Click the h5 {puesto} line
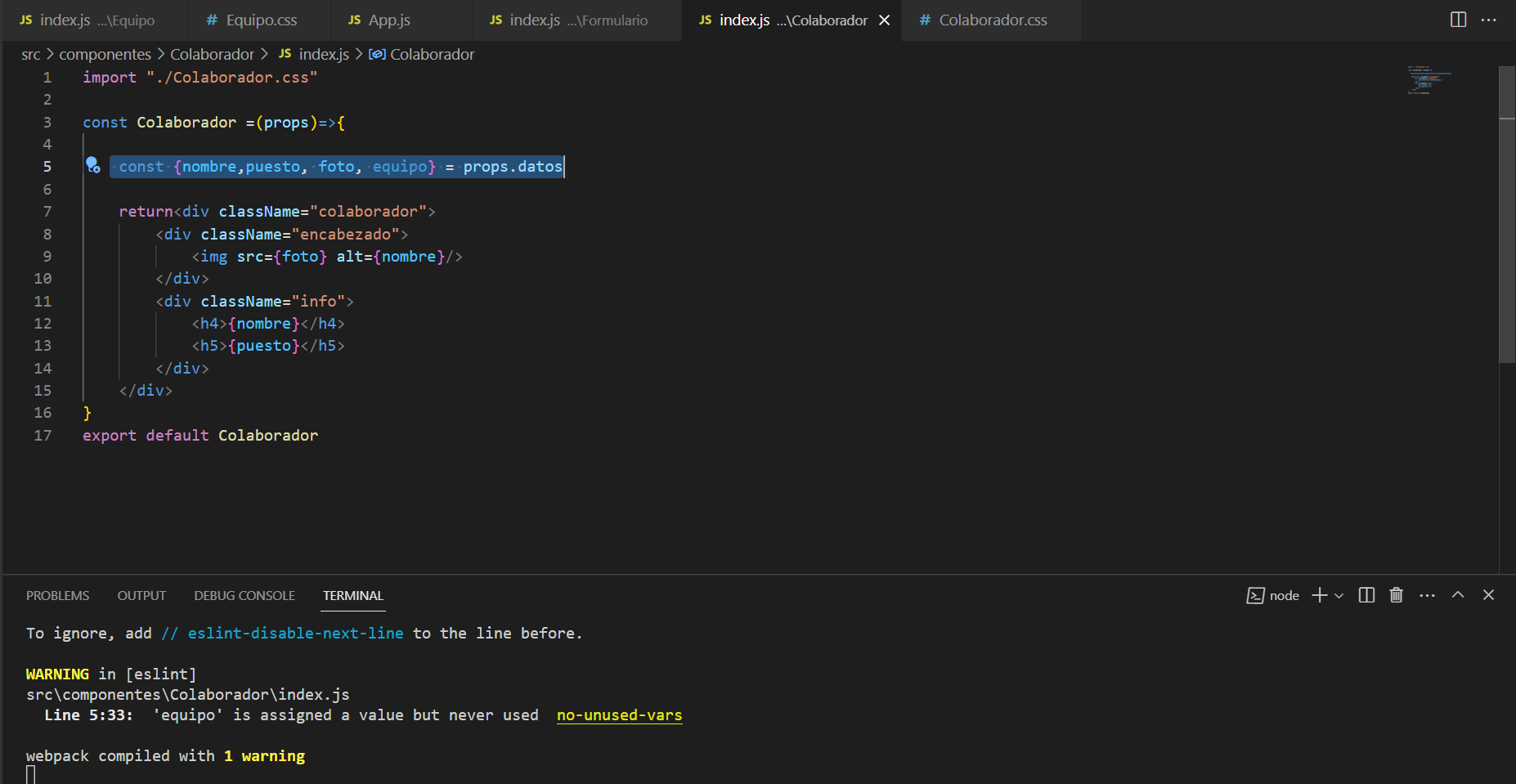 (x=268, y=346)
